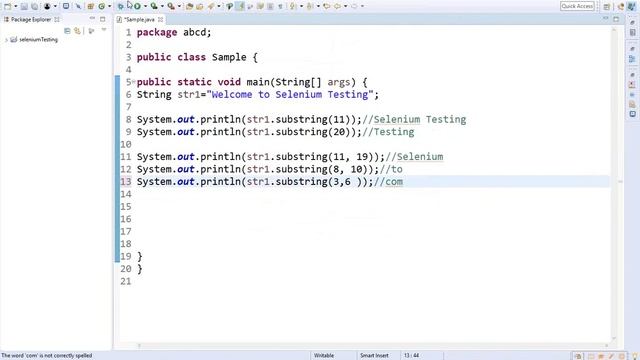
Task: Select the Sample.java editor tab
Action: [x=139, y=19]
